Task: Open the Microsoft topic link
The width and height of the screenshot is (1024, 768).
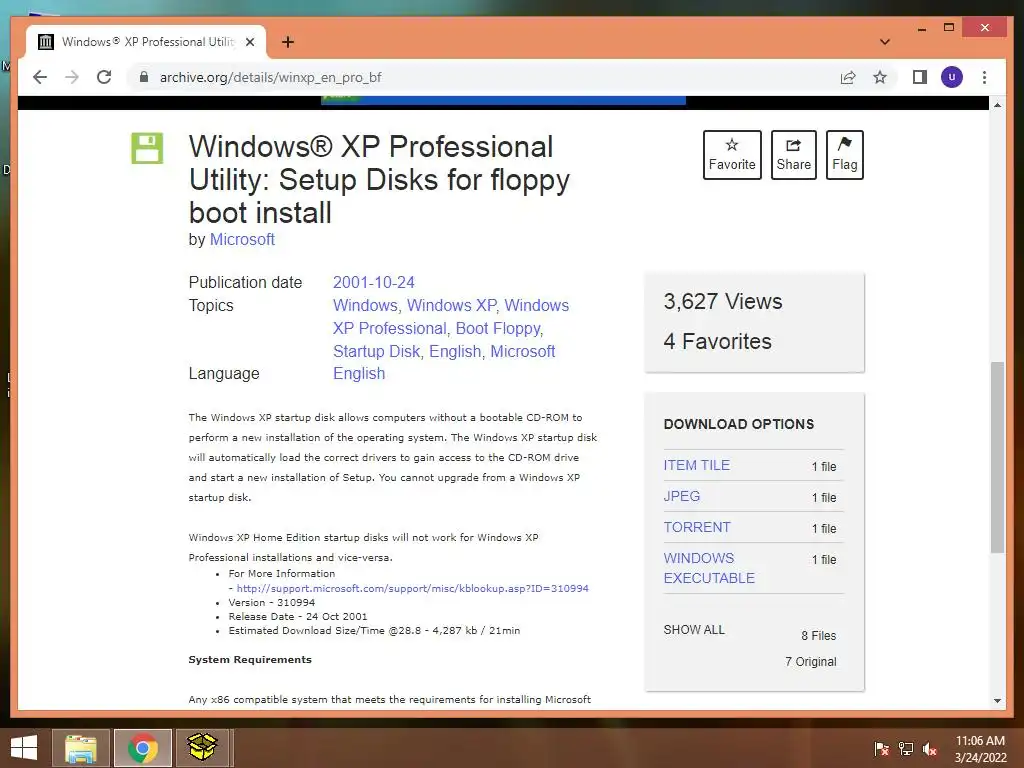Action: click(522, 351)
